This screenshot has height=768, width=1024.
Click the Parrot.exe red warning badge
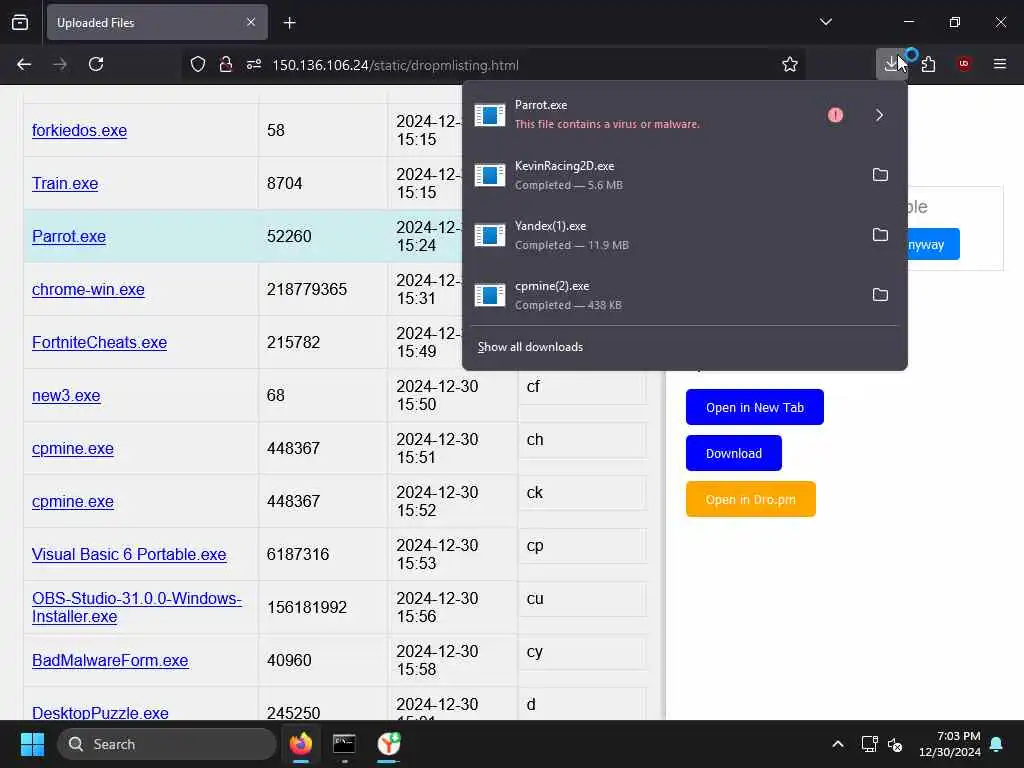(835, 115)
